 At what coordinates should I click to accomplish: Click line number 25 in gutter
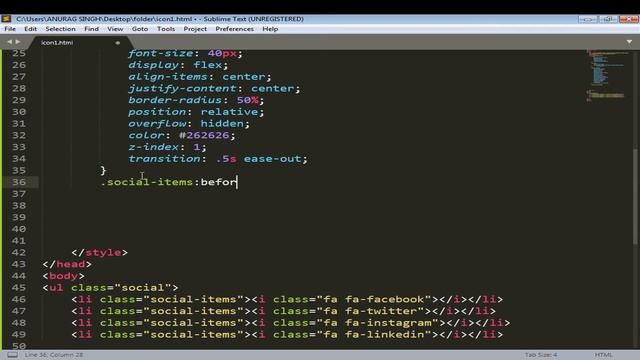[19, 53]
